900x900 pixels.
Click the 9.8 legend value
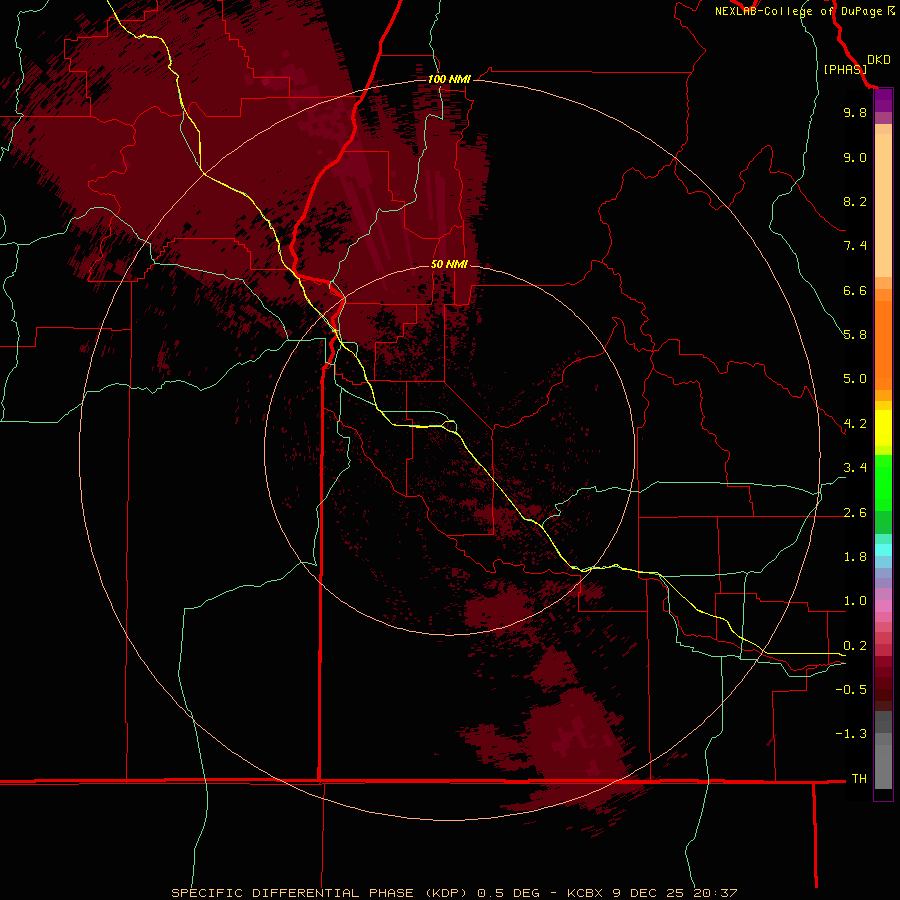coord(855,112)
